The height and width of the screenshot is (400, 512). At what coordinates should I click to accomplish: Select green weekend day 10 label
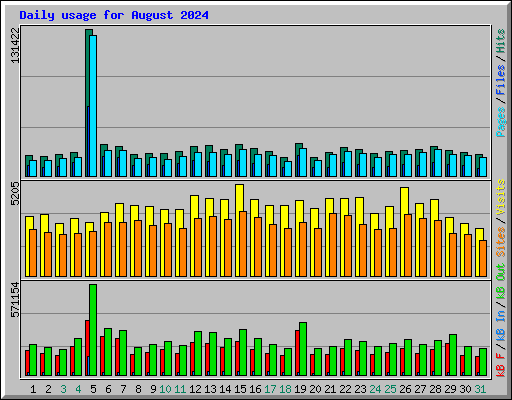pyautogui.click(x=165, y=389)
